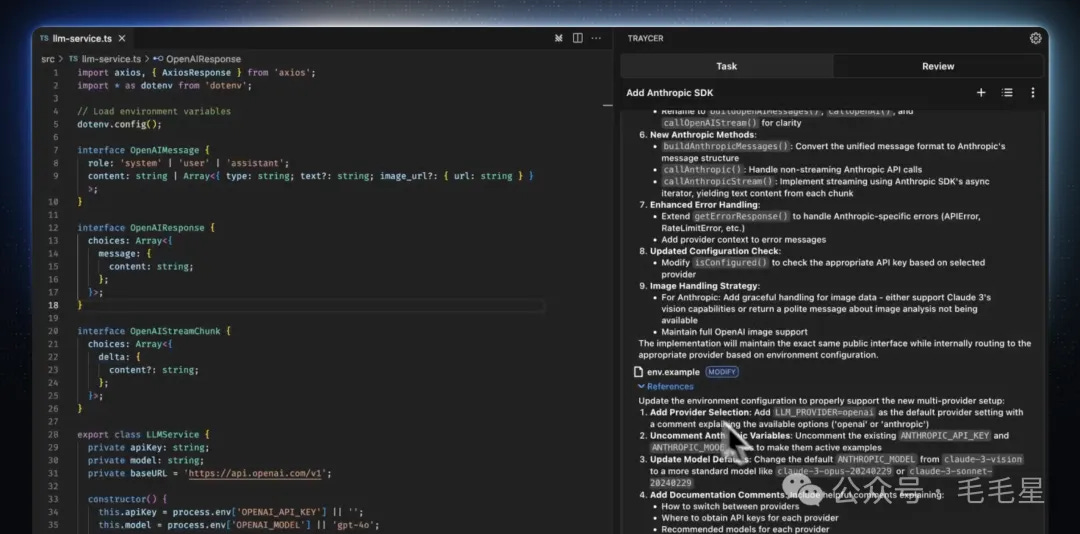Collapse the References section under env.example
Screen dimensions: 1080x534
665,387
